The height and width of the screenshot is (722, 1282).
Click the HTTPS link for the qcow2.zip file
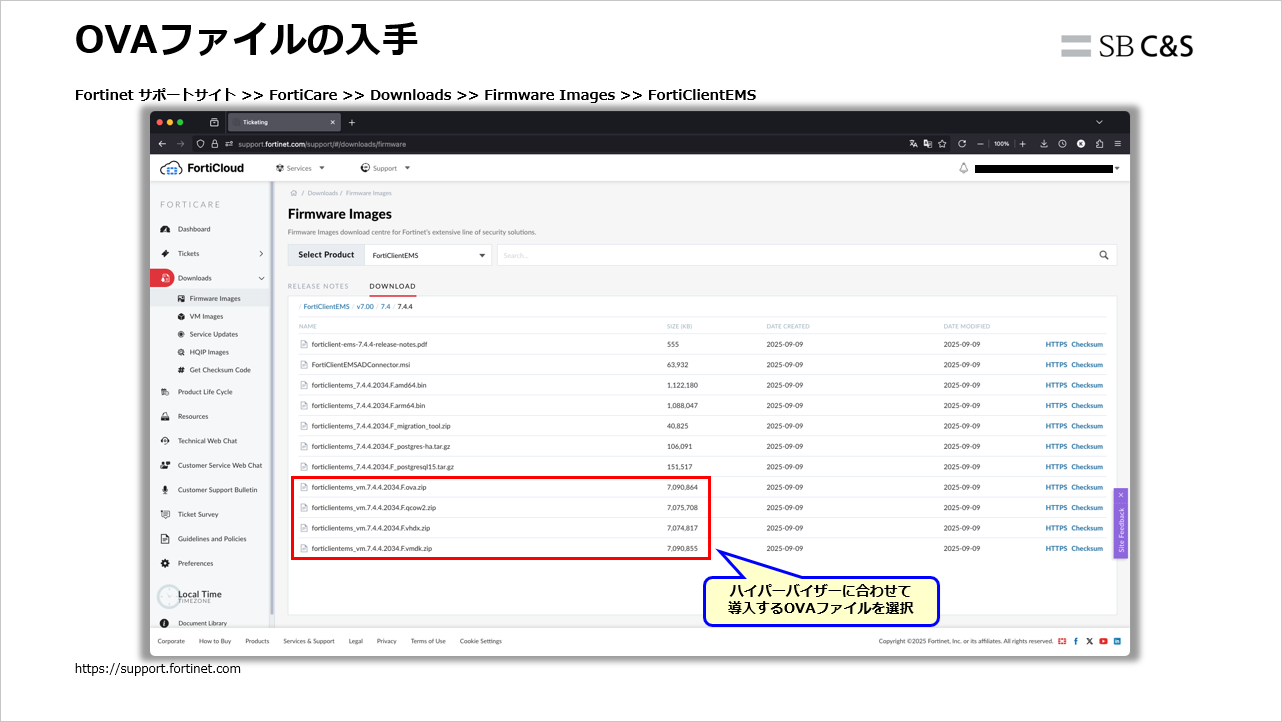(x=1056, y=508)
